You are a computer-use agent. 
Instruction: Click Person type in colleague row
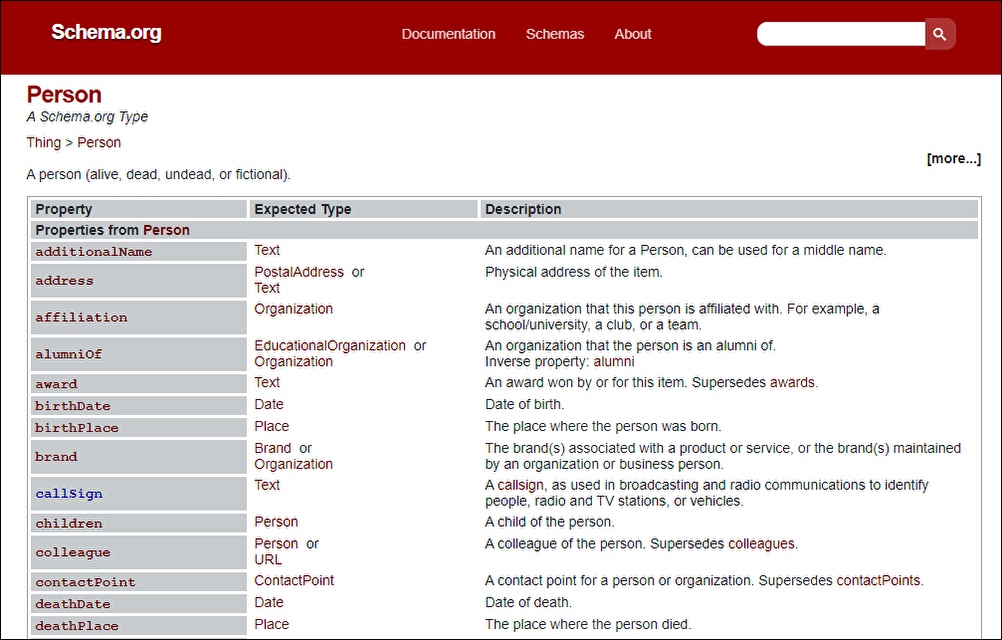coord(276,544)
